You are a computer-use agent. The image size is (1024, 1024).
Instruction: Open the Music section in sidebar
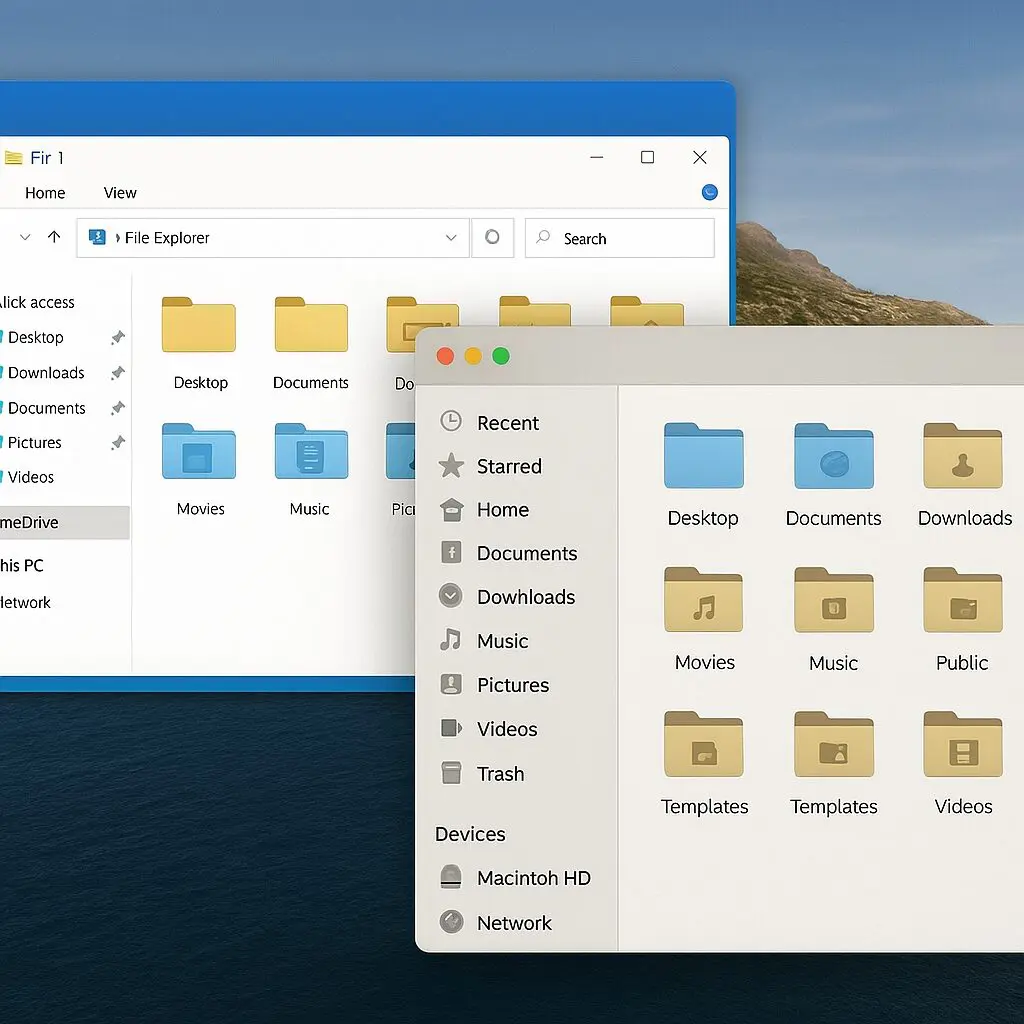click(x=501, y=641)
